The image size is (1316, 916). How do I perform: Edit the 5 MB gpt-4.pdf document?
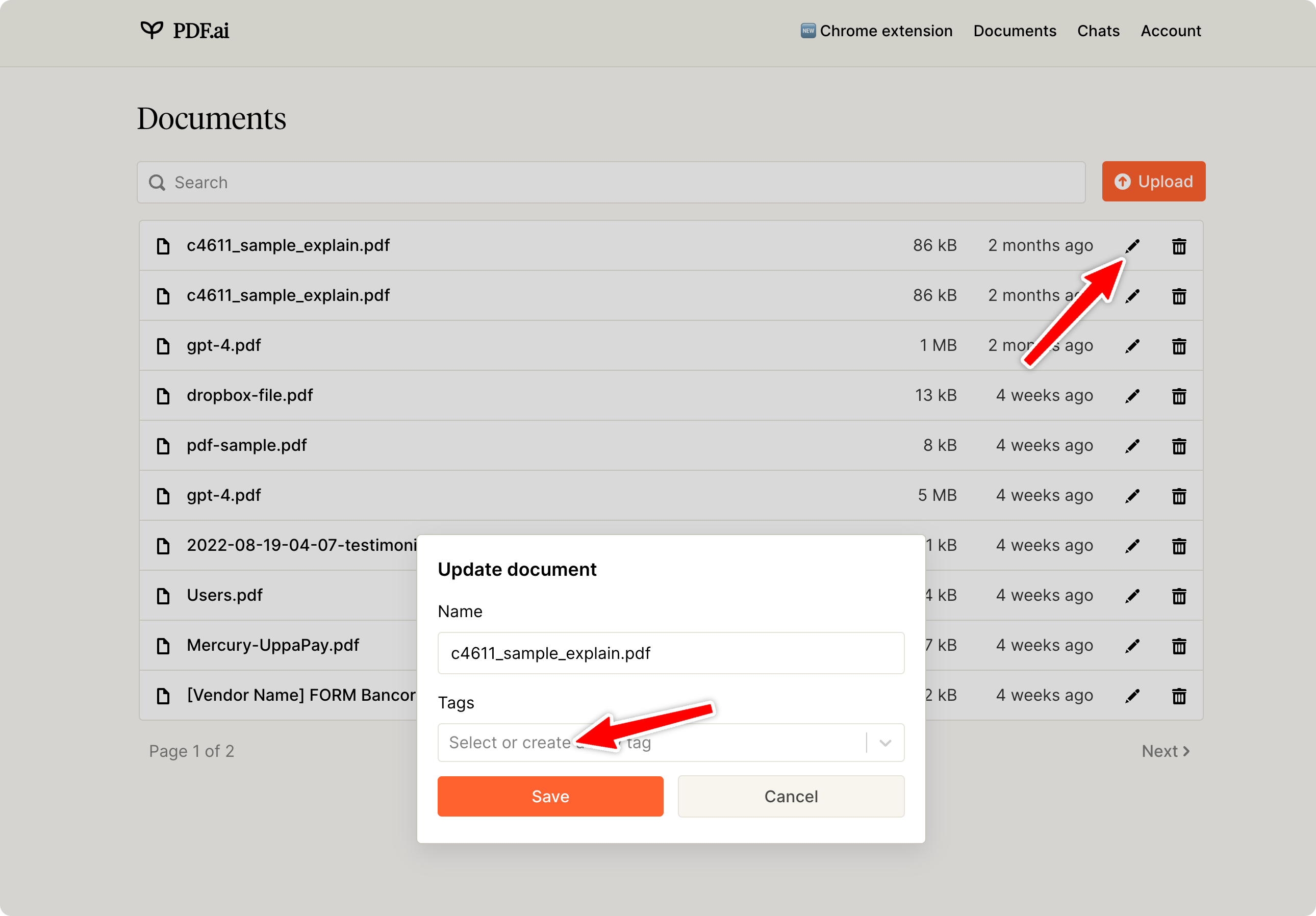[1132, 496]
